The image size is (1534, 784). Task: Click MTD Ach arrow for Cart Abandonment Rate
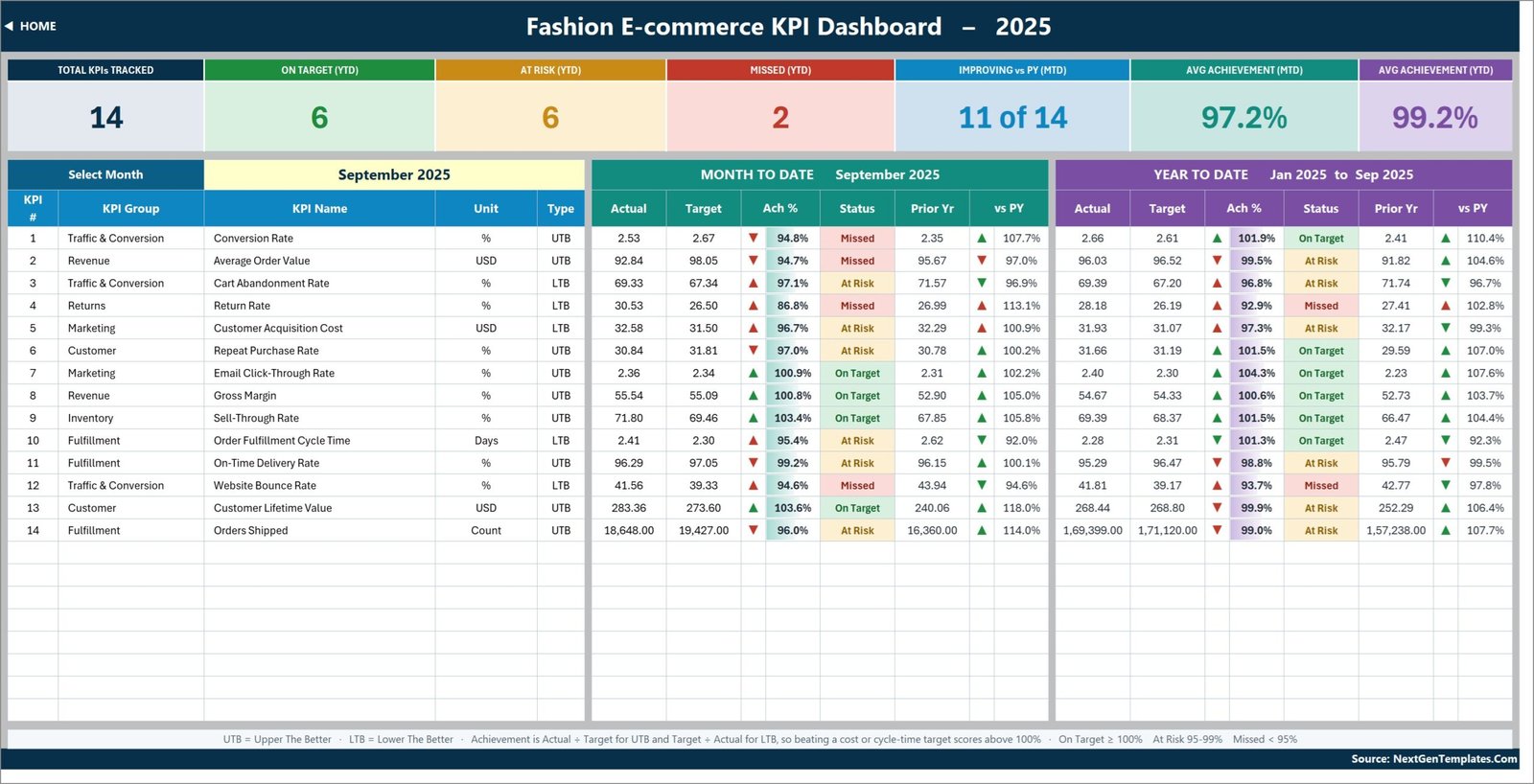[x=754, y=283]
